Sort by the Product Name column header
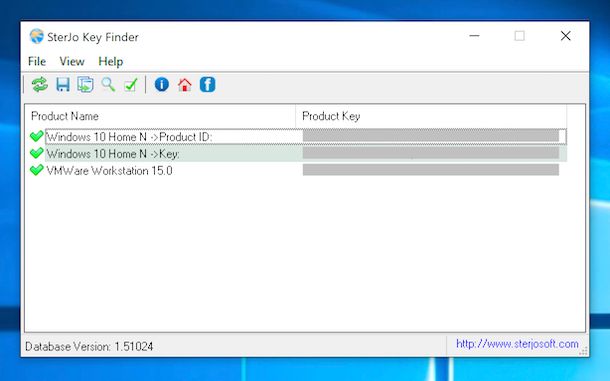Viewport: 610px width, 381px height. [x=160, y=116]
